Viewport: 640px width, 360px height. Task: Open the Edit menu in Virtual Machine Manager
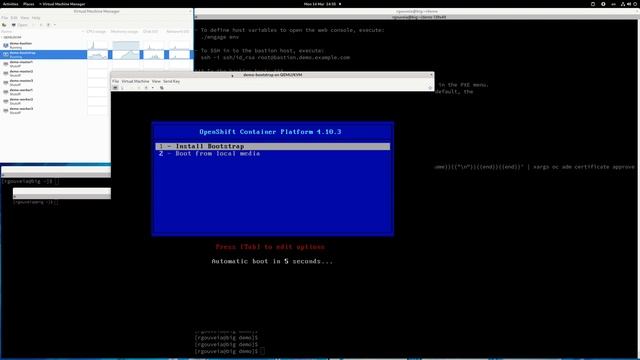[x=14, y=18]
